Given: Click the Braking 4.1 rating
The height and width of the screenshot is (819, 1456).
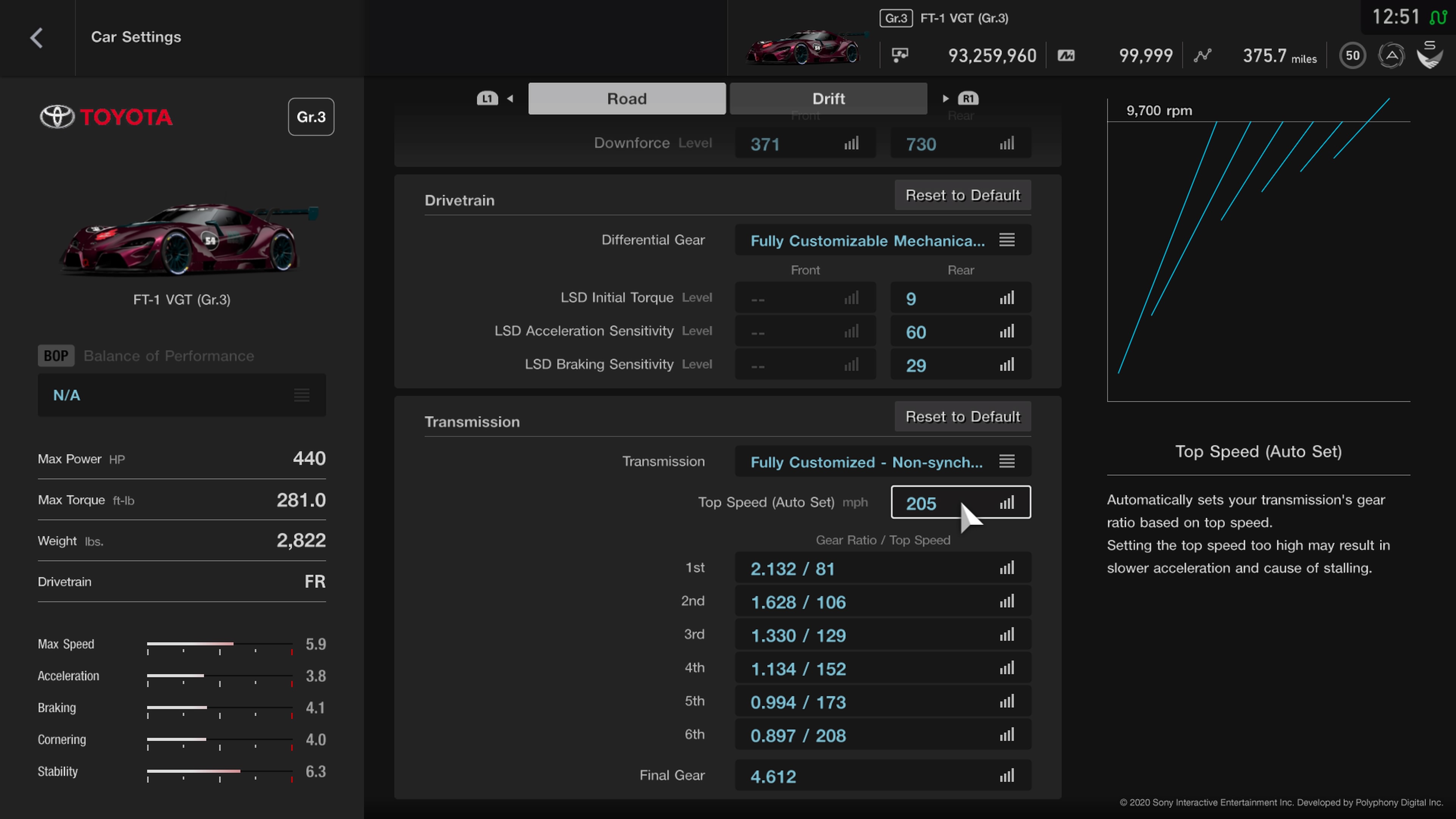Looking at the screenshot, I should pyautogui.click(x=315, y=708).
